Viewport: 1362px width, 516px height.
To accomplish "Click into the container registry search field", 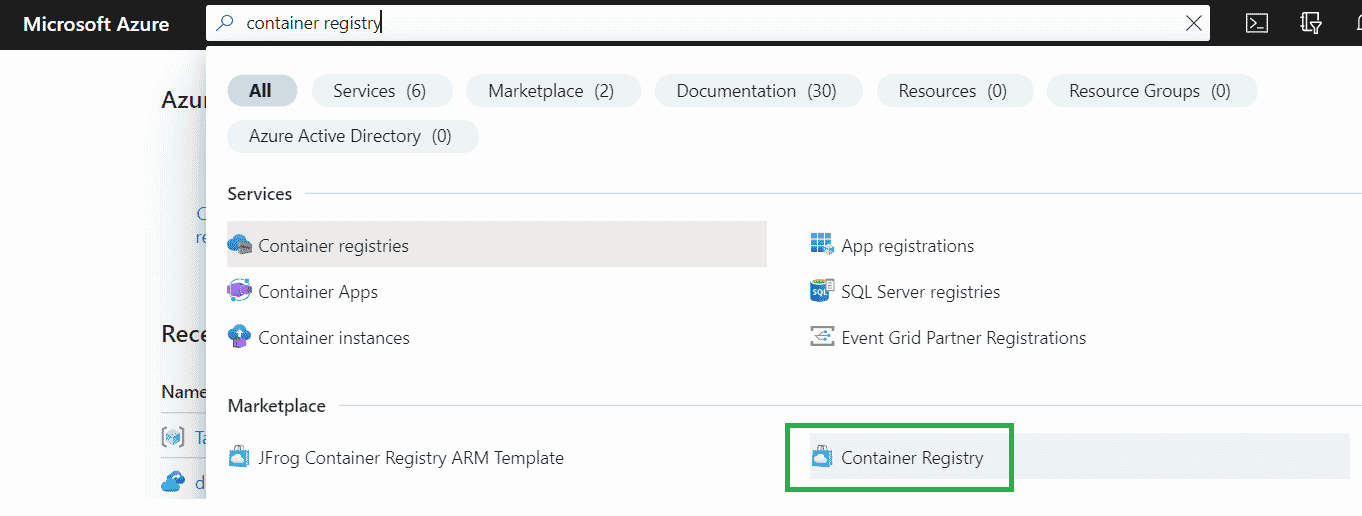I will click(708, 23).
